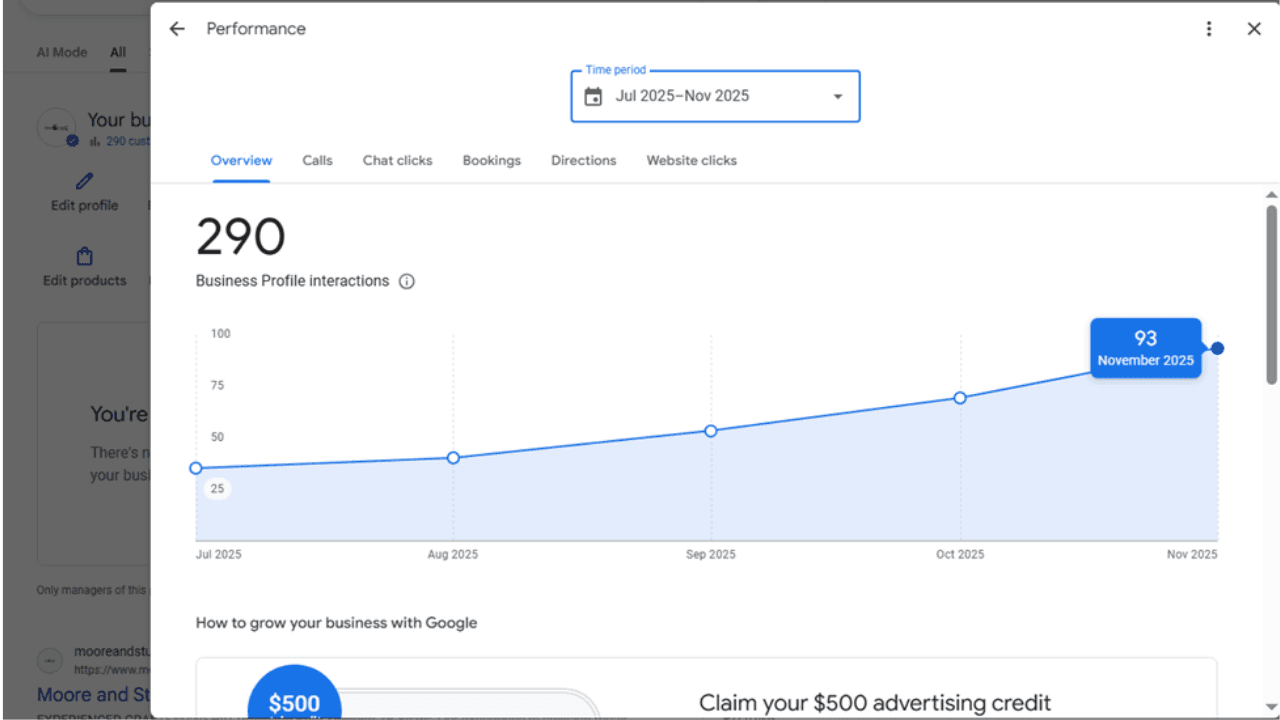Viewport: 1280px width, 720px height.
Task: Click the scrollbar up arrow
Action: pos(1271,195)
